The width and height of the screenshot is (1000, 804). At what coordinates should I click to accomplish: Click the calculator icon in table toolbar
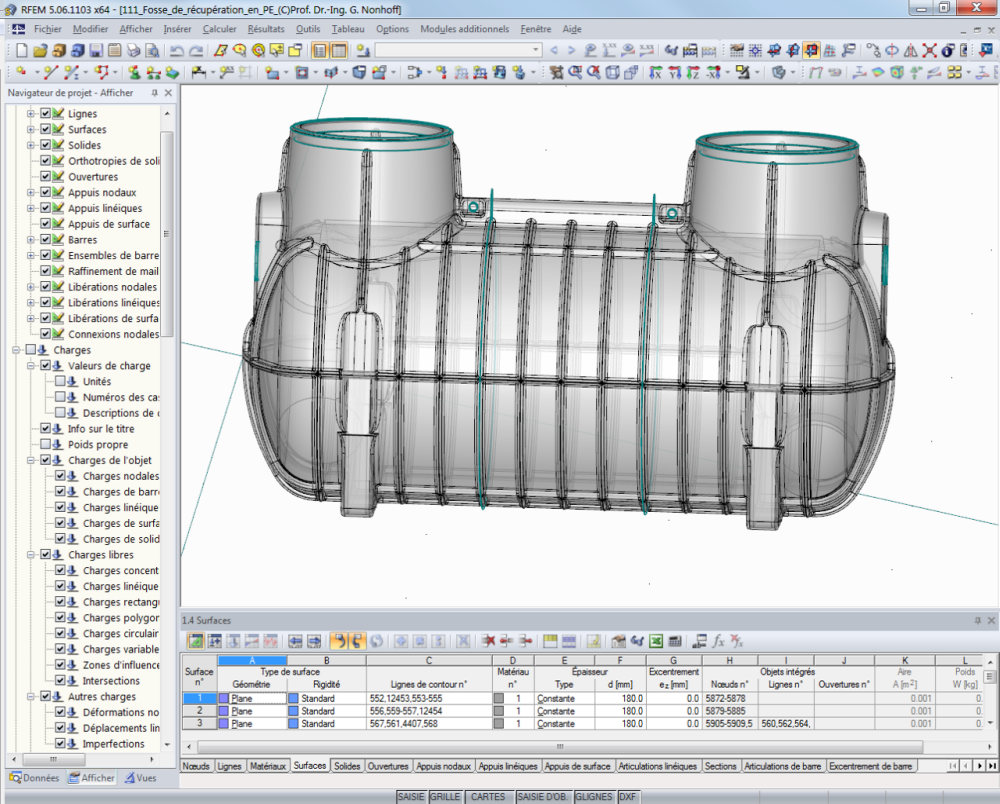[x=675, y=641]
